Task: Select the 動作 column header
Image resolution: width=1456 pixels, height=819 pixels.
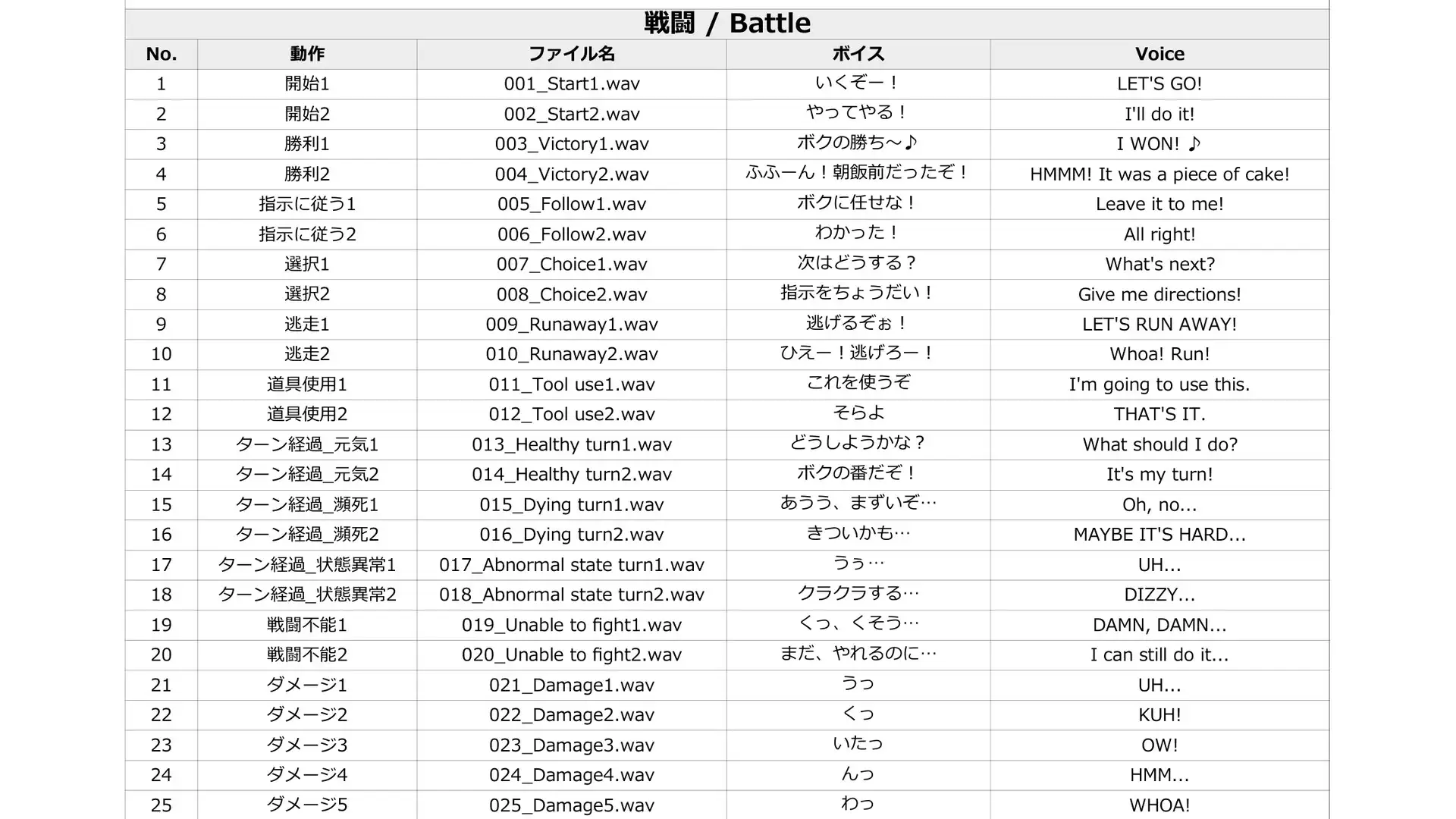Action: pos(307,54)
